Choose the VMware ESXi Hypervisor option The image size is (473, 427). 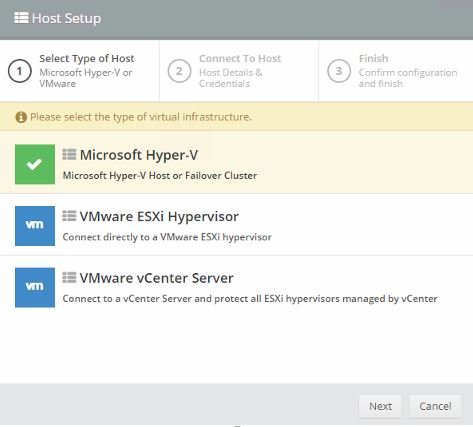point(236,225)
